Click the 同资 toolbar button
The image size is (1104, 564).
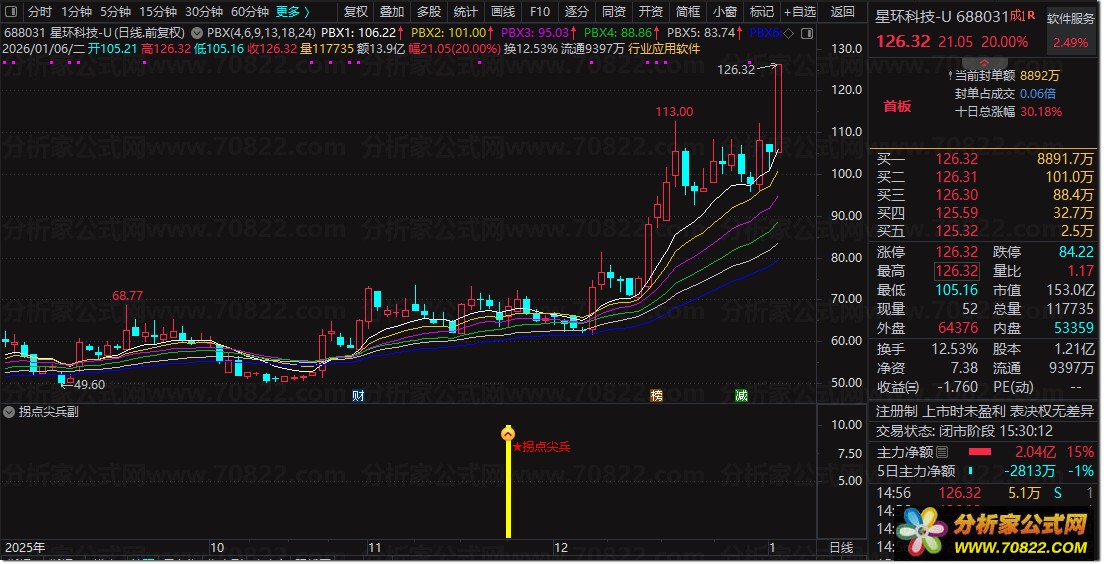pos(614,12)
